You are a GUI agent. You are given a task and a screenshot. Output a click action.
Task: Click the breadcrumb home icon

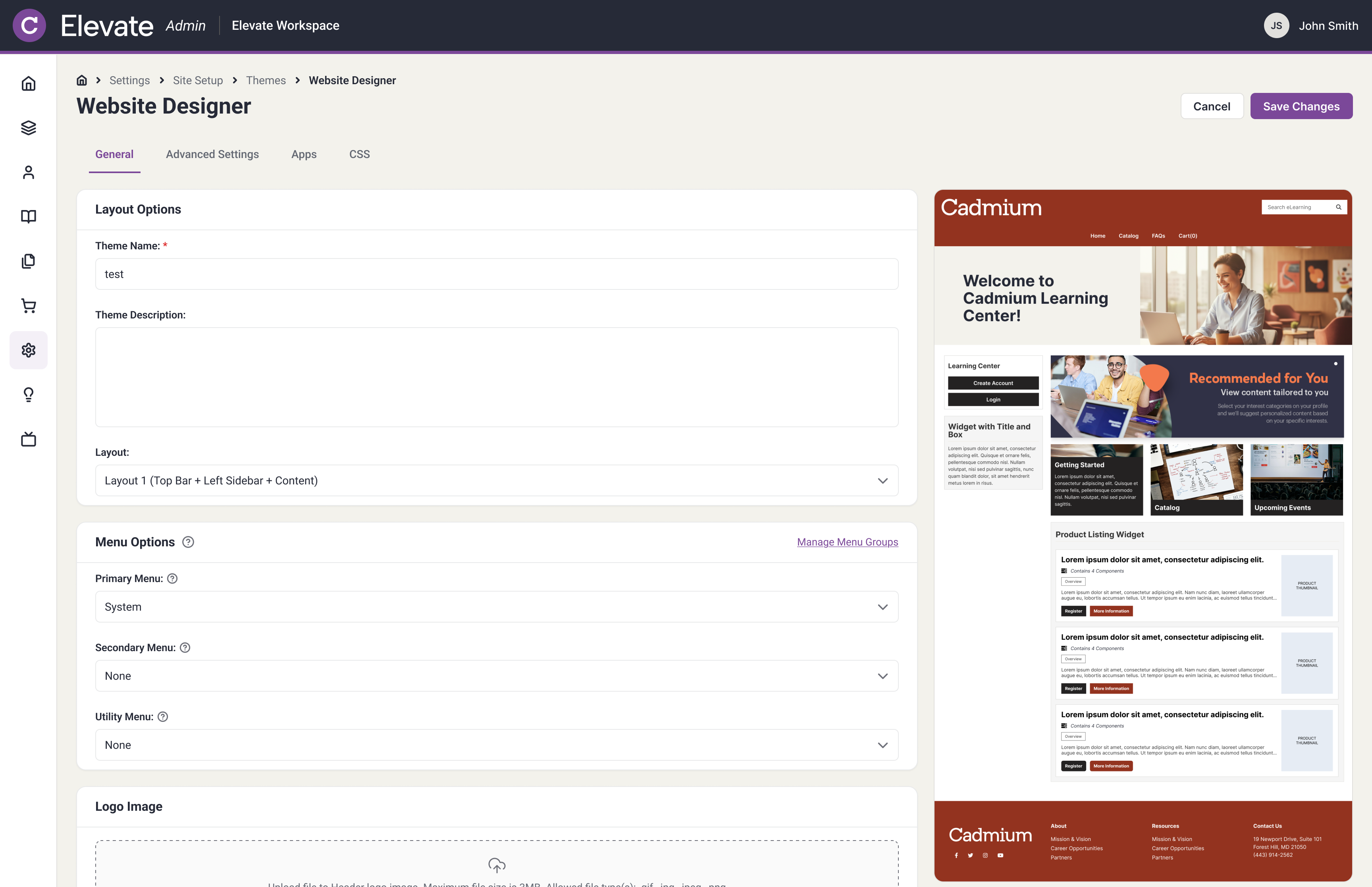pos(82,80)
